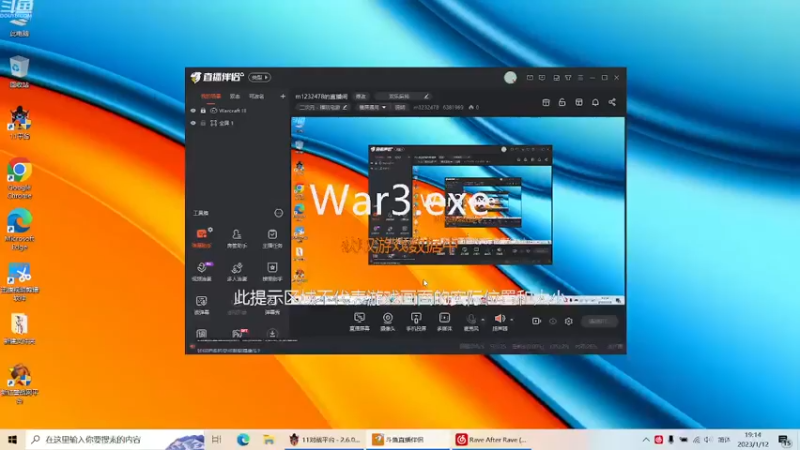Open the toolbox tool with the HOT badge
This screenshot has height=450, width=800.
pyautogui.click(x=238, y=334)
